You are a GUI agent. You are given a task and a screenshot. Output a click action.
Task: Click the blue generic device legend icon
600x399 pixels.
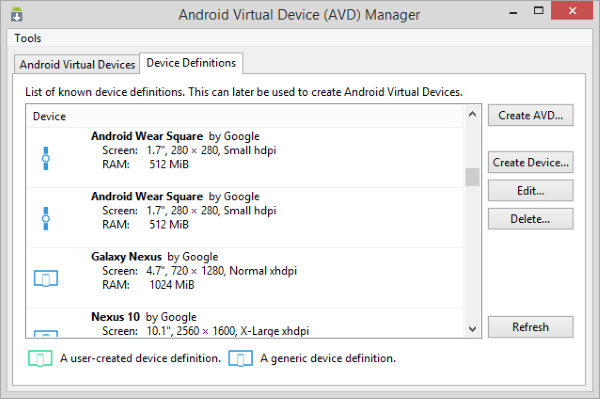(240, 358)
